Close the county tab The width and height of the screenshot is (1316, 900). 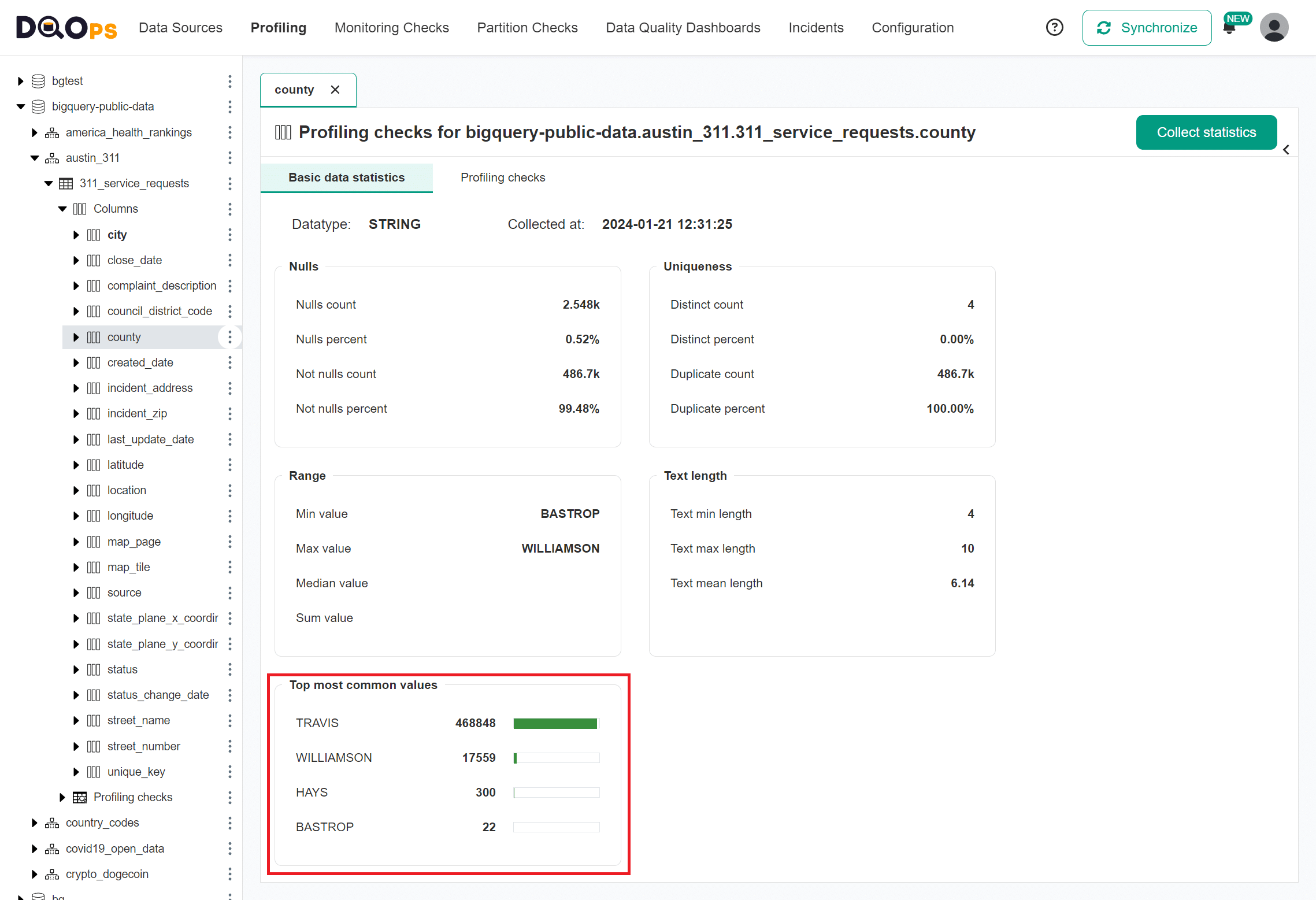pos(335,90)
